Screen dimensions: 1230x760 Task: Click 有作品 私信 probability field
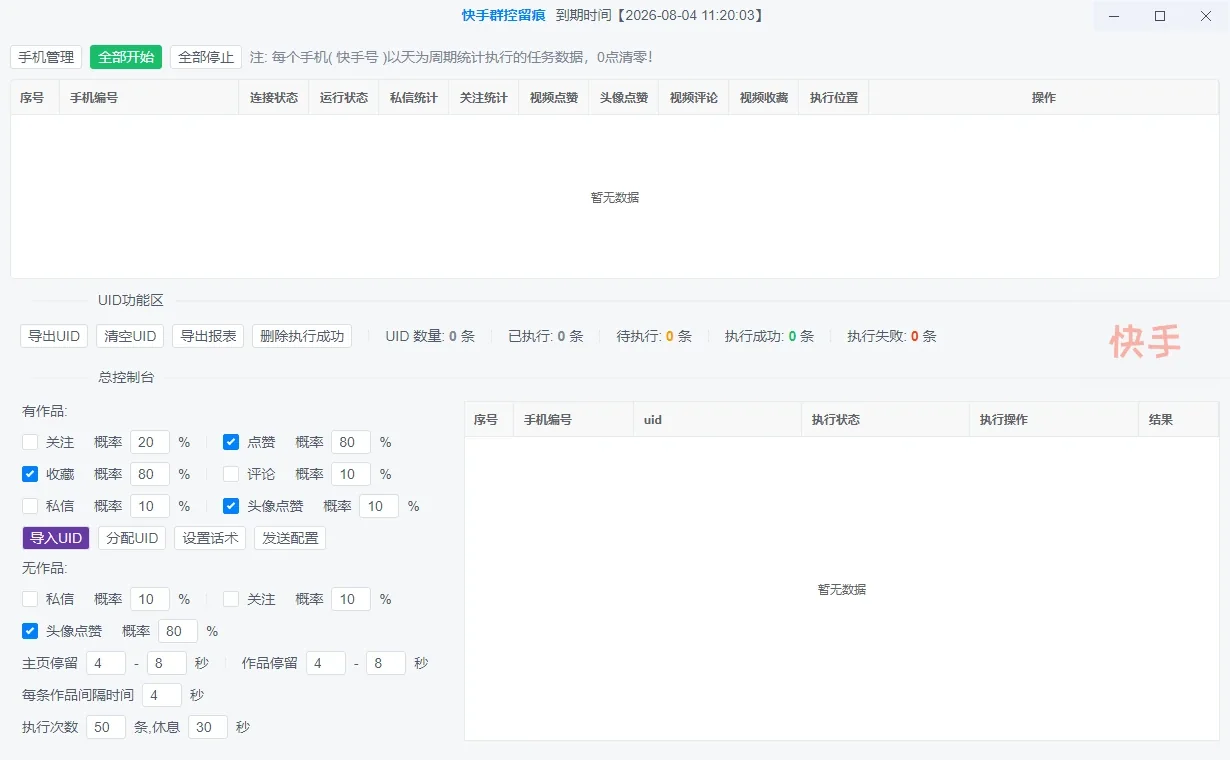(150, 506)
